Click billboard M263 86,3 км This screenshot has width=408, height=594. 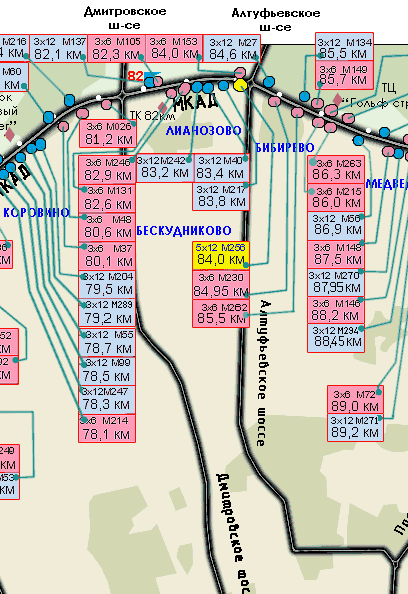(336, 169)
